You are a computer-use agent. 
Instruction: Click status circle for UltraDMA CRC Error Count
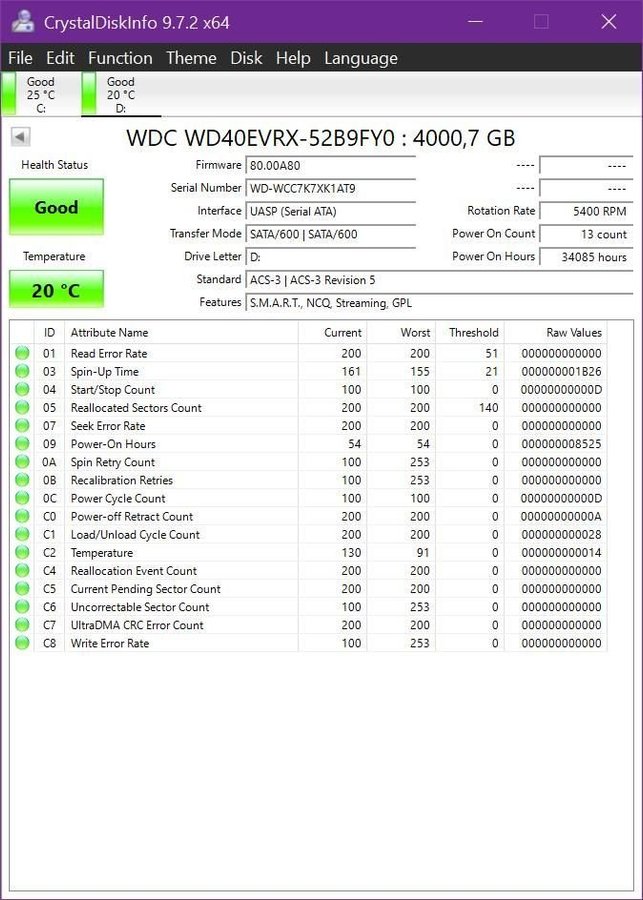click(22, 625)
